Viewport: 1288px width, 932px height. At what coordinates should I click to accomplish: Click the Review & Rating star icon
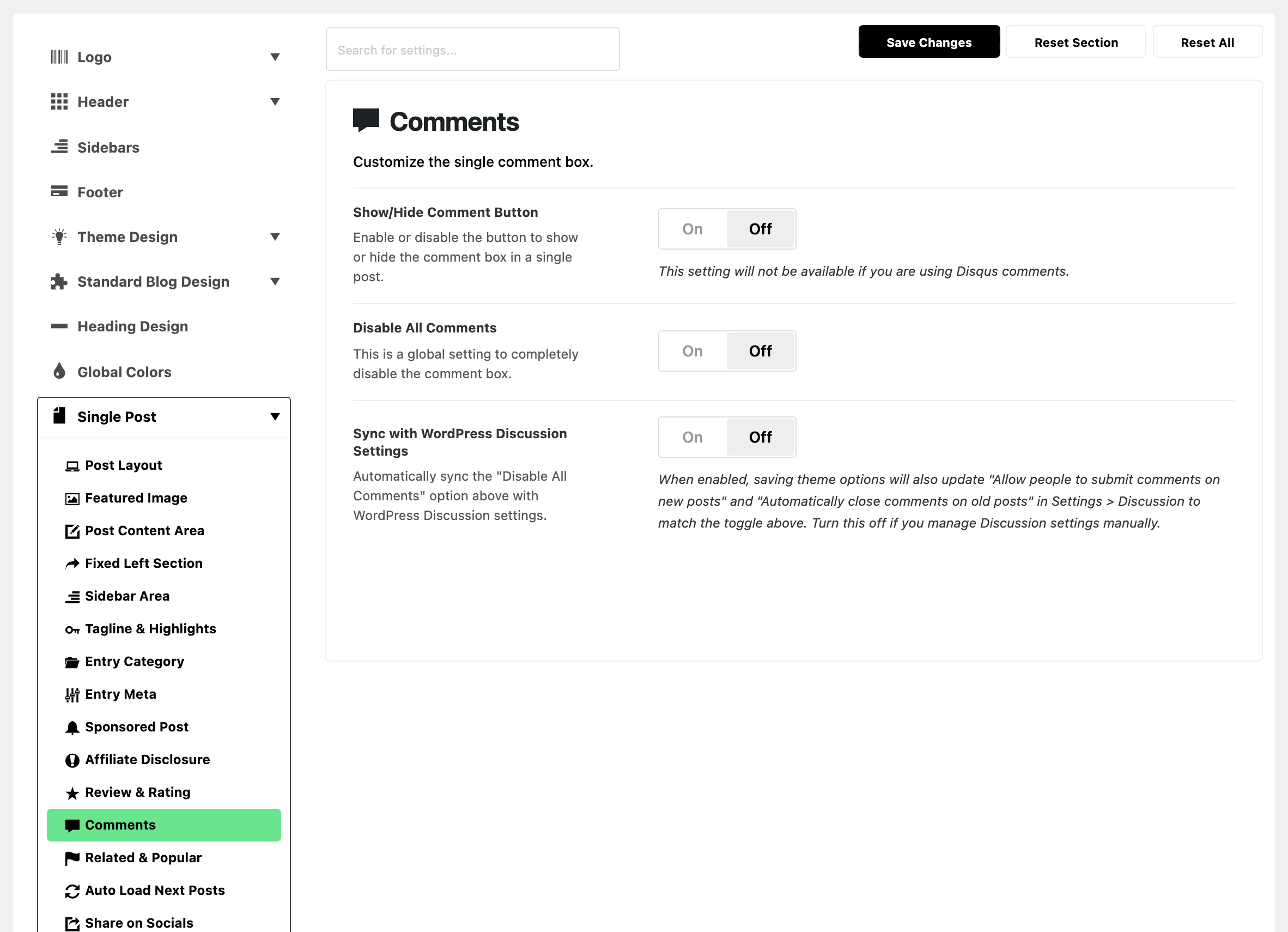[x=72, y=793]
